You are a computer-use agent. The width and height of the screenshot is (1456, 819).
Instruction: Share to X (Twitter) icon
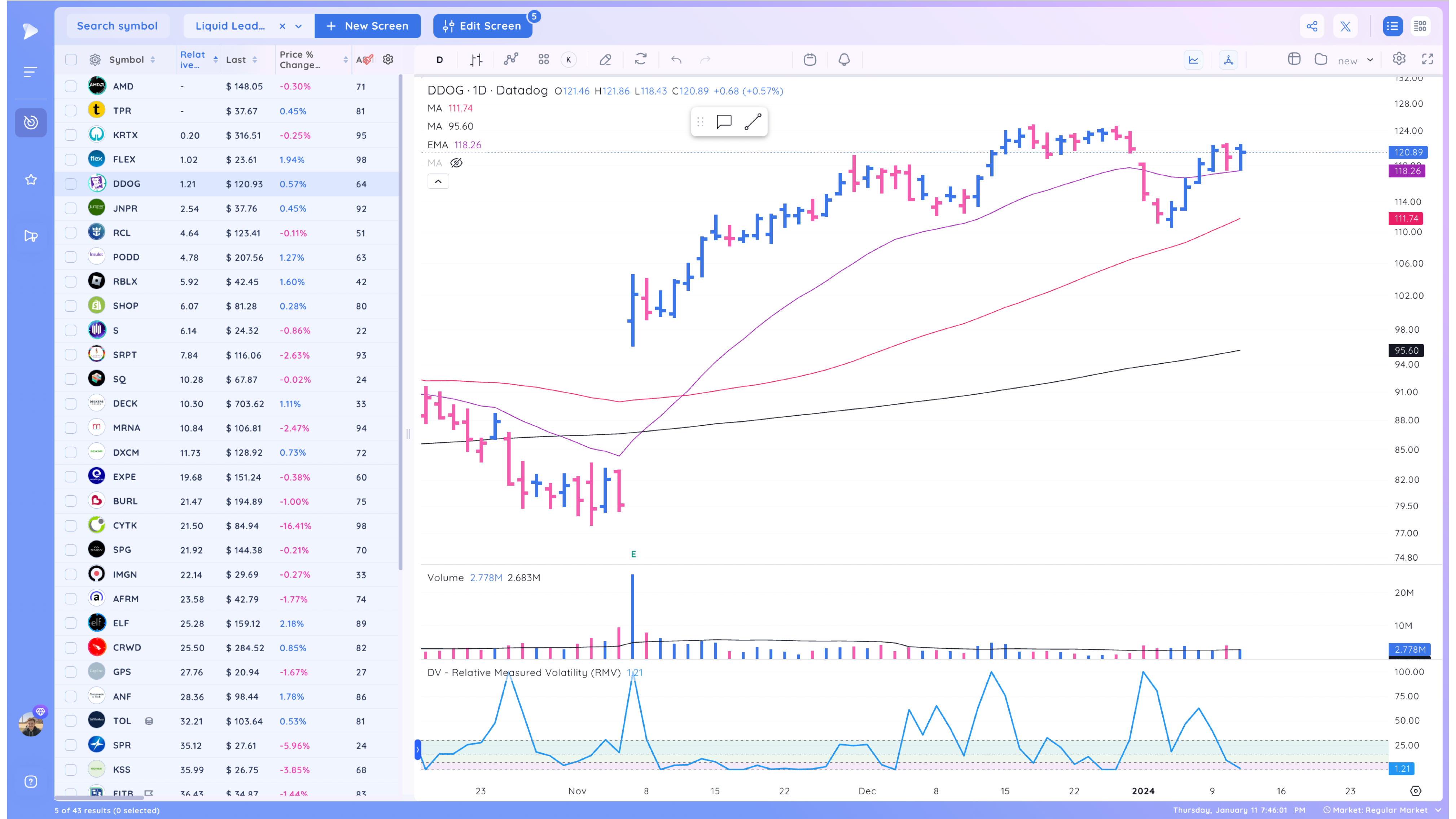[x=1345, y=26]
